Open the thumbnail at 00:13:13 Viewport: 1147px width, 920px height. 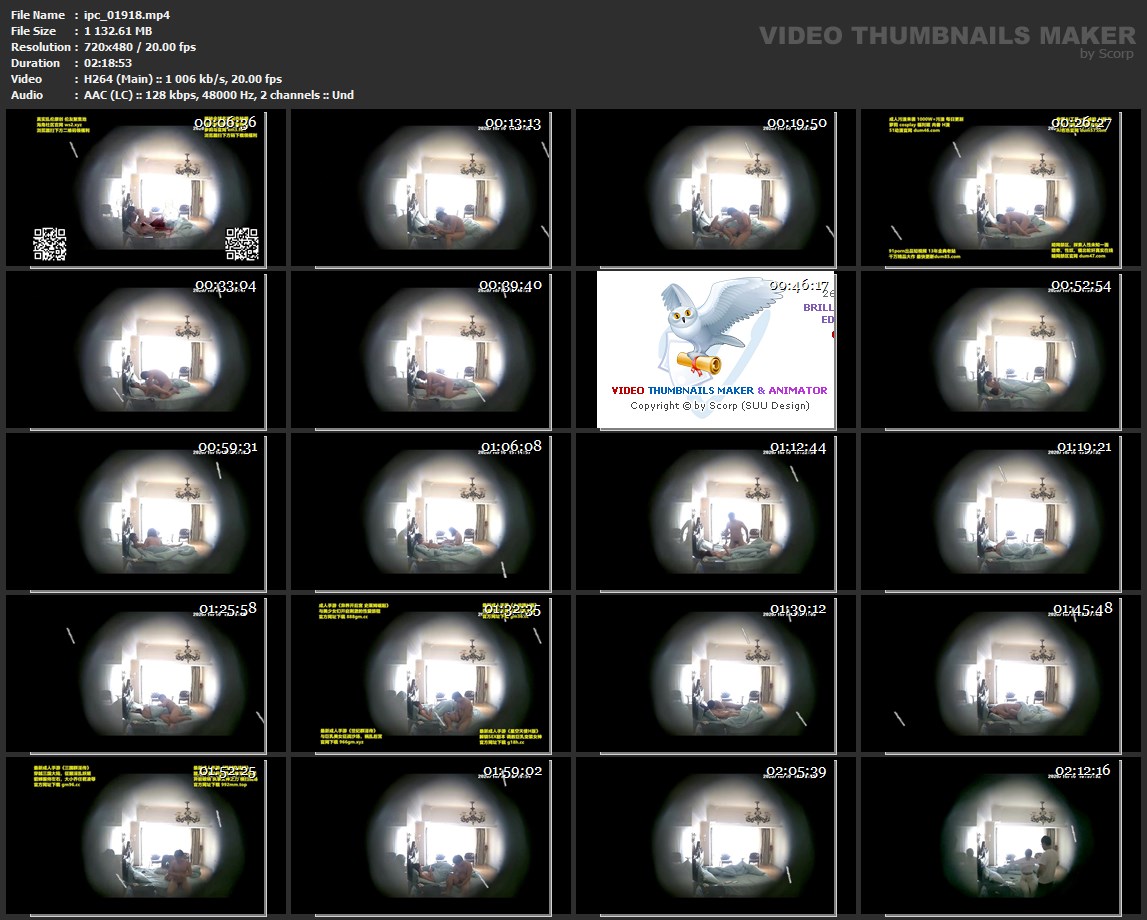[431, 188]
